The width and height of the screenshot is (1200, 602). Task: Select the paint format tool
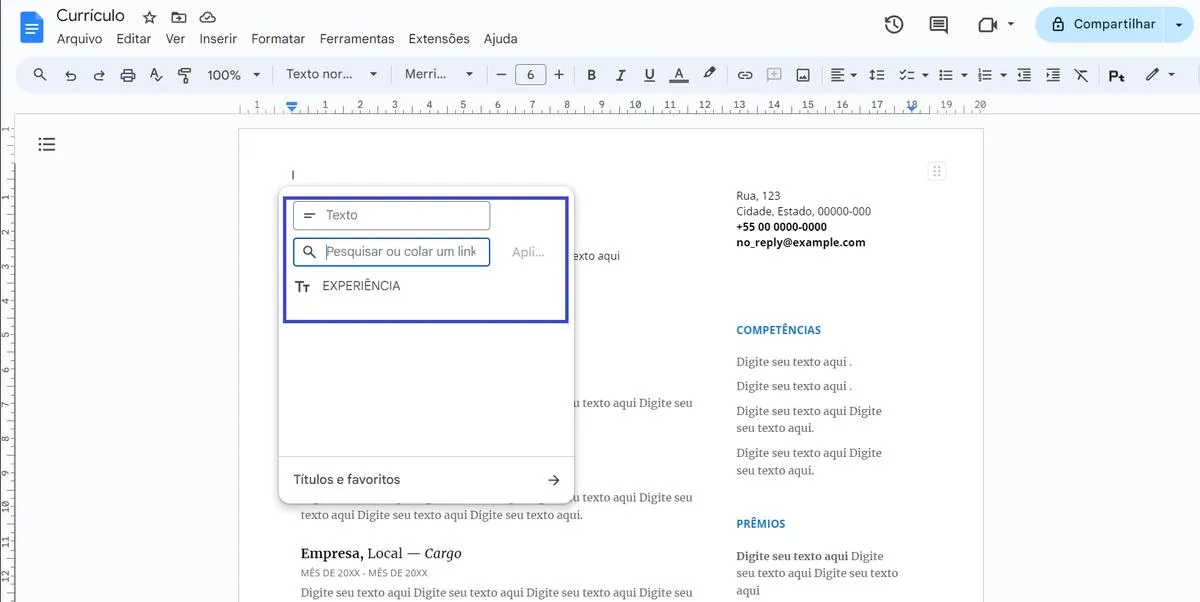(184, 74)
